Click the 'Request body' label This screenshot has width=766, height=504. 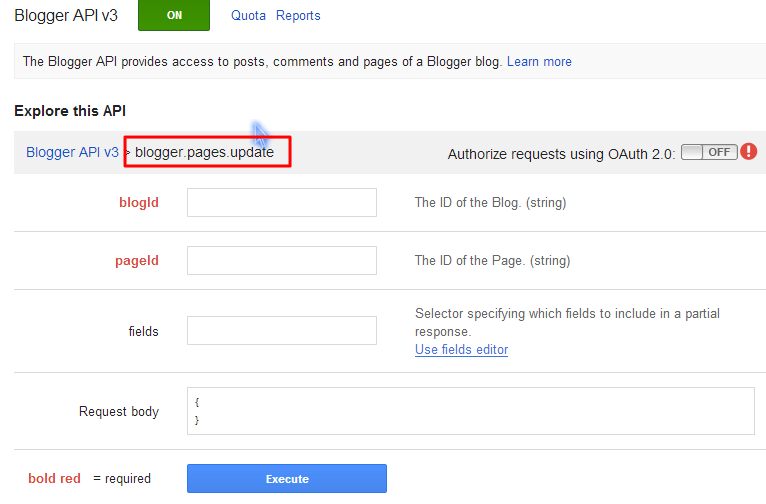(x=119, y=412)
